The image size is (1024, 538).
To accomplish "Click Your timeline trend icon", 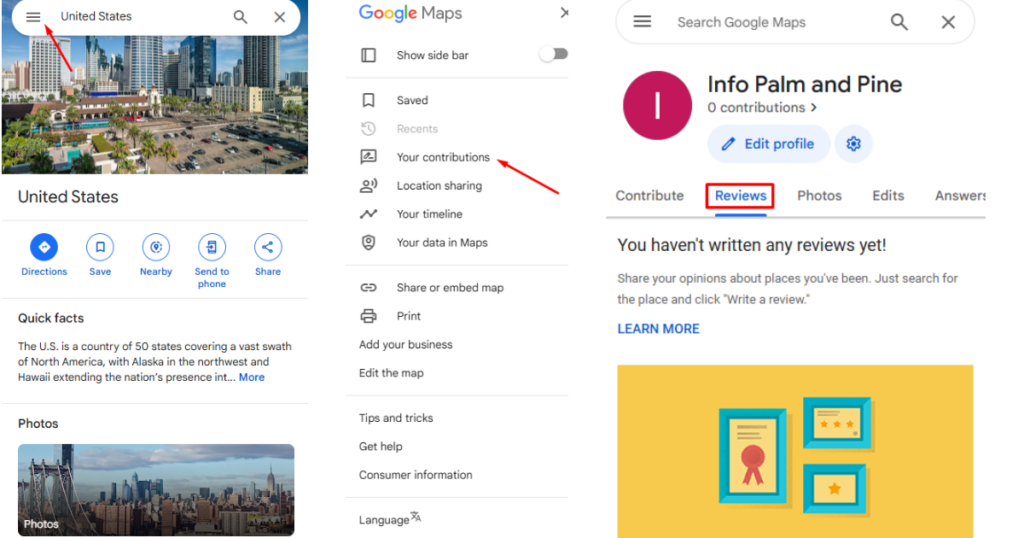I will tap(368, 214).
